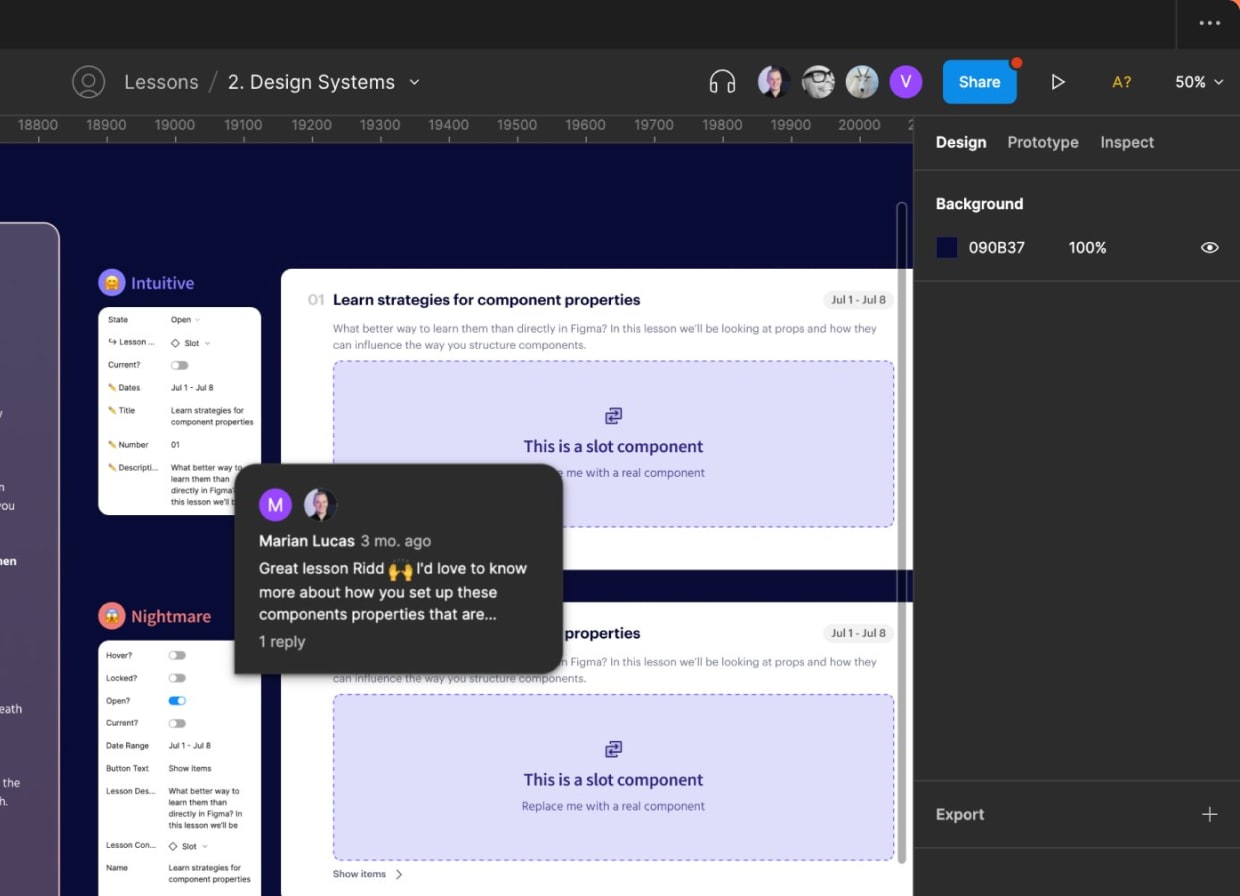The width and height of the screenshot is (1240, 896).
Task: Start audio conversation with the headphones icon
Action: [x=722, y=82]
